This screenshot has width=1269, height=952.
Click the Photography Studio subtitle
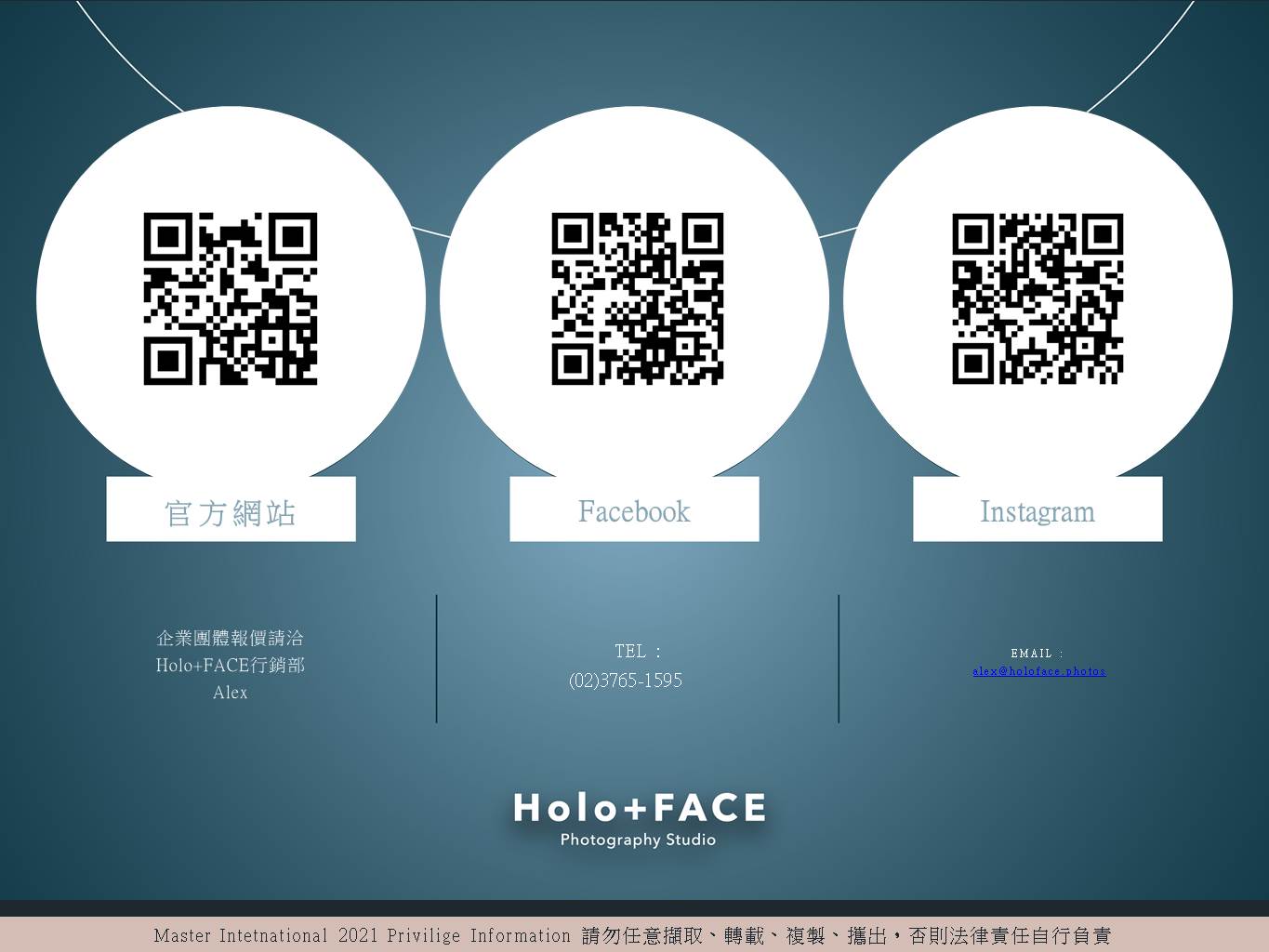tap(638, 840)
